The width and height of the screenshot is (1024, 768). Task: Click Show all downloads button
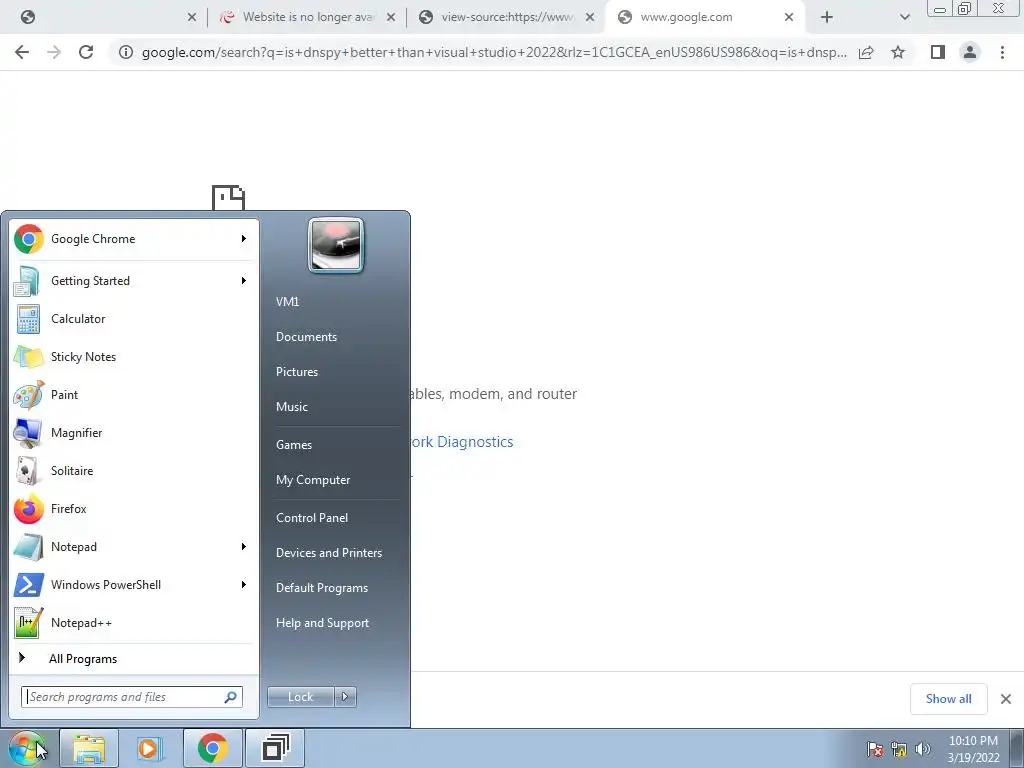coord(948,699)
